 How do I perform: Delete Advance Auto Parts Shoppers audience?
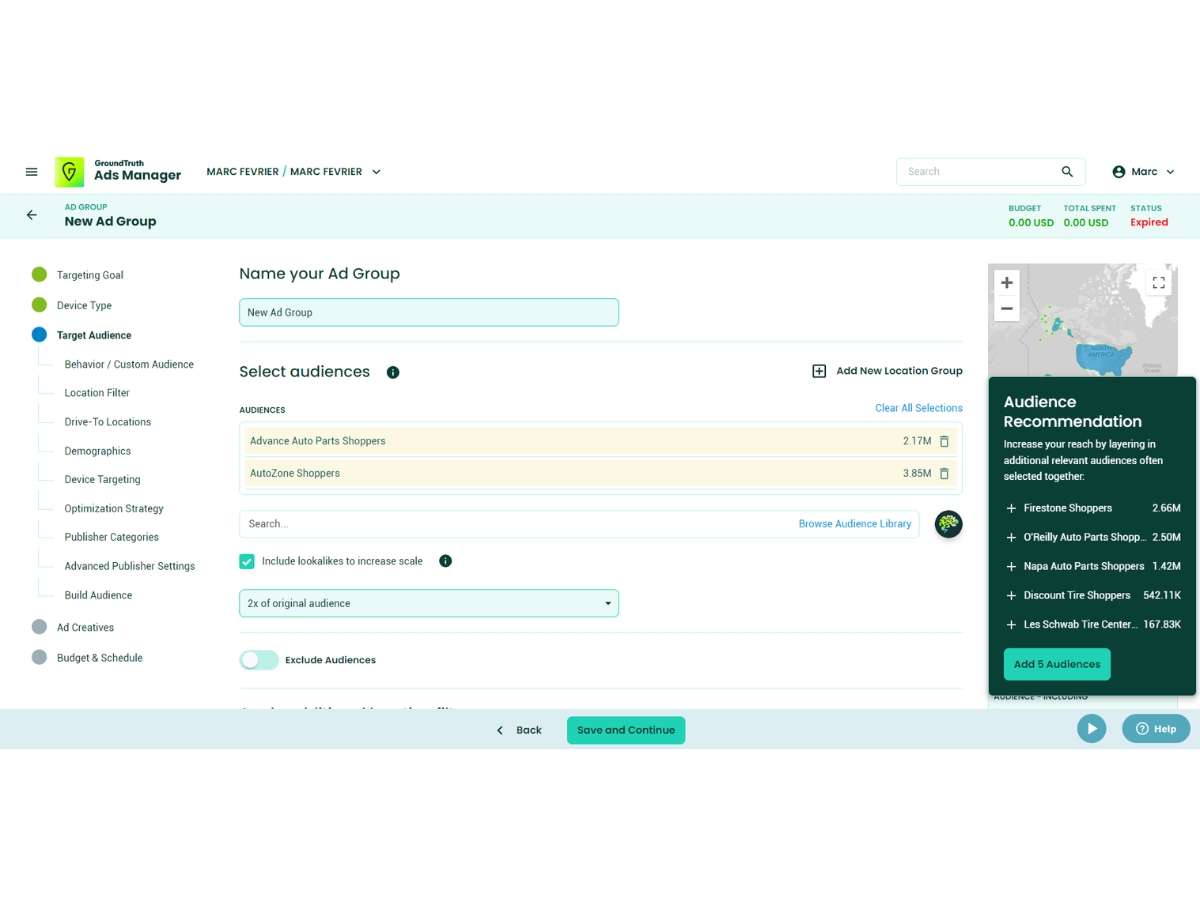944,441
